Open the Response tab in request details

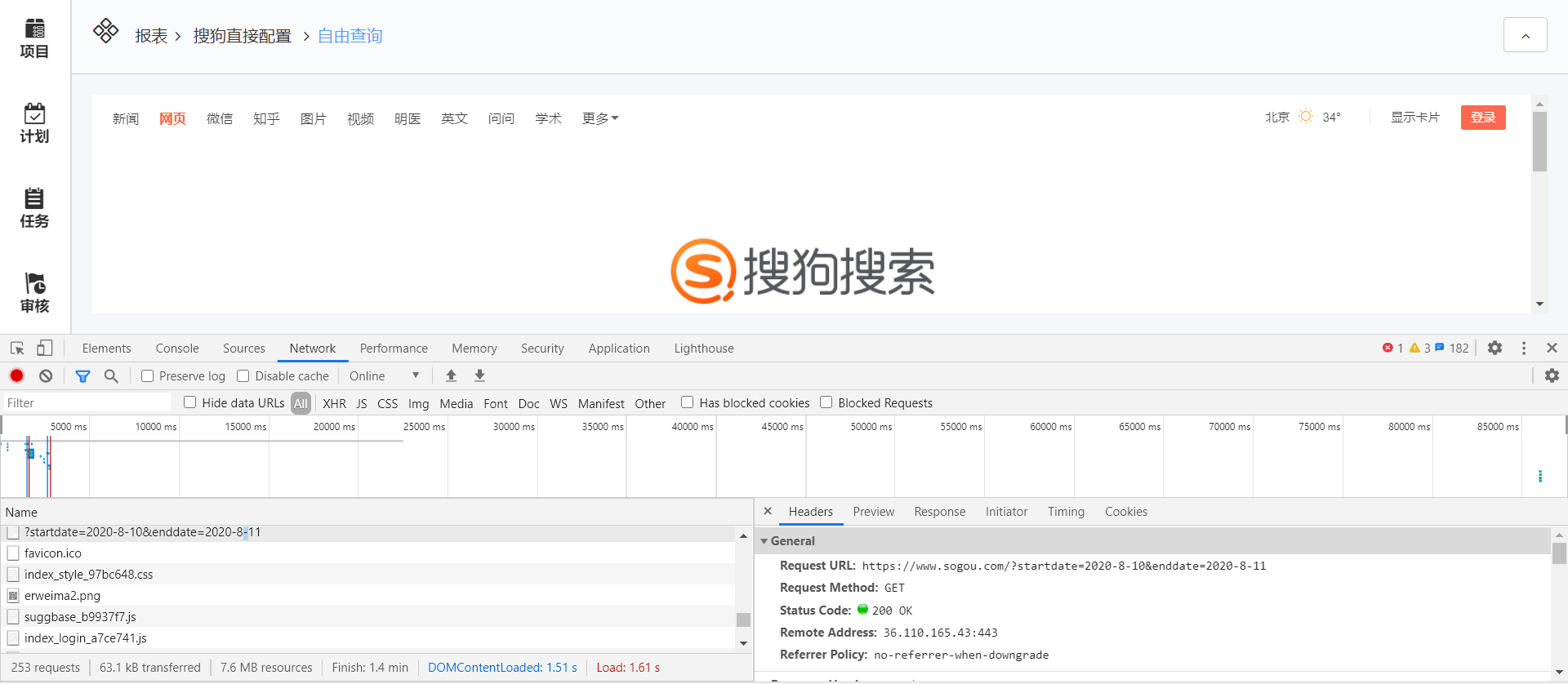click(939, 512)
